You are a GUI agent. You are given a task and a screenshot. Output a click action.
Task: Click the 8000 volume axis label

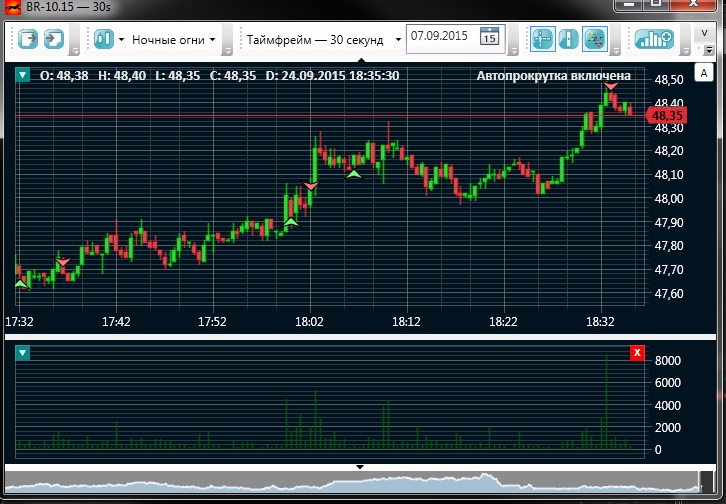668,361
